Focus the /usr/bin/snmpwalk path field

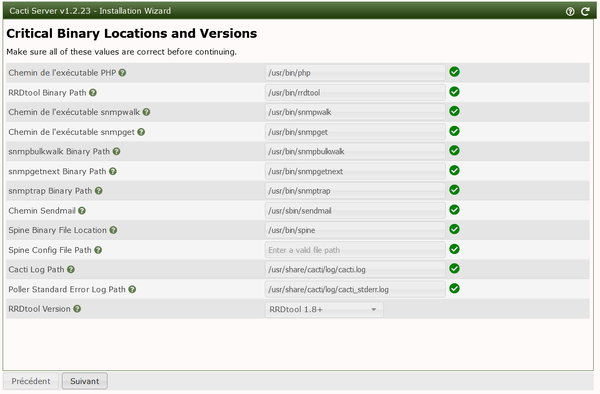coord(355,112)
